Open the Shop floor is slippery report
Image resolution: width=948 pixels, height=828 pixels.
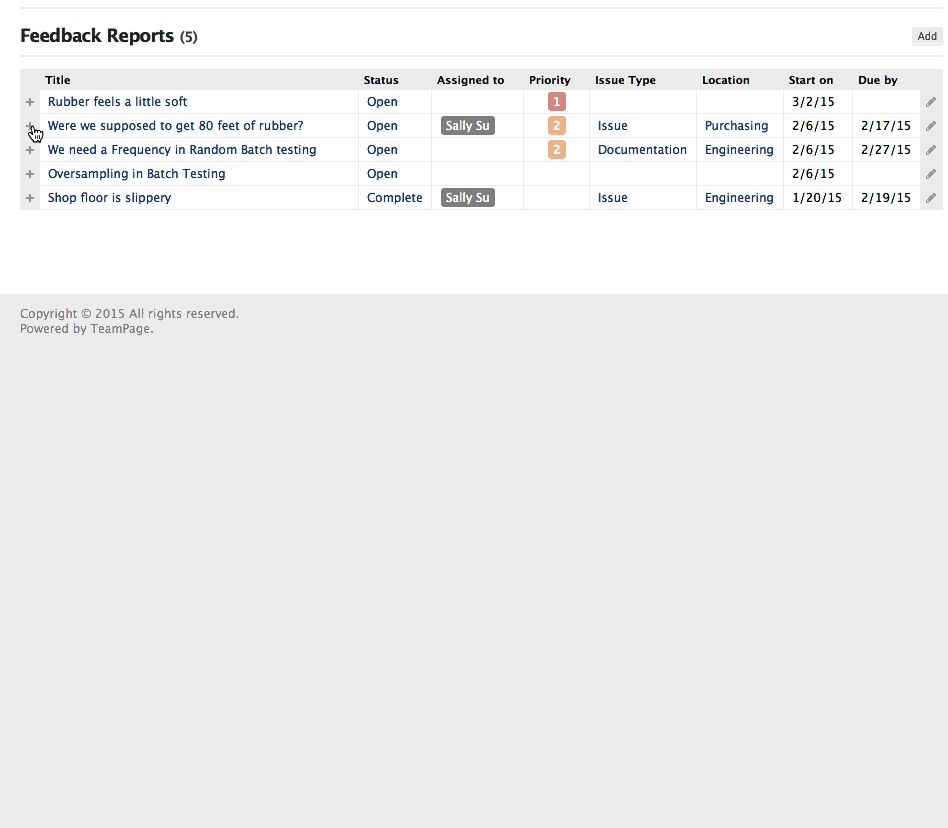pyautogui.click(x=109, y=198)
